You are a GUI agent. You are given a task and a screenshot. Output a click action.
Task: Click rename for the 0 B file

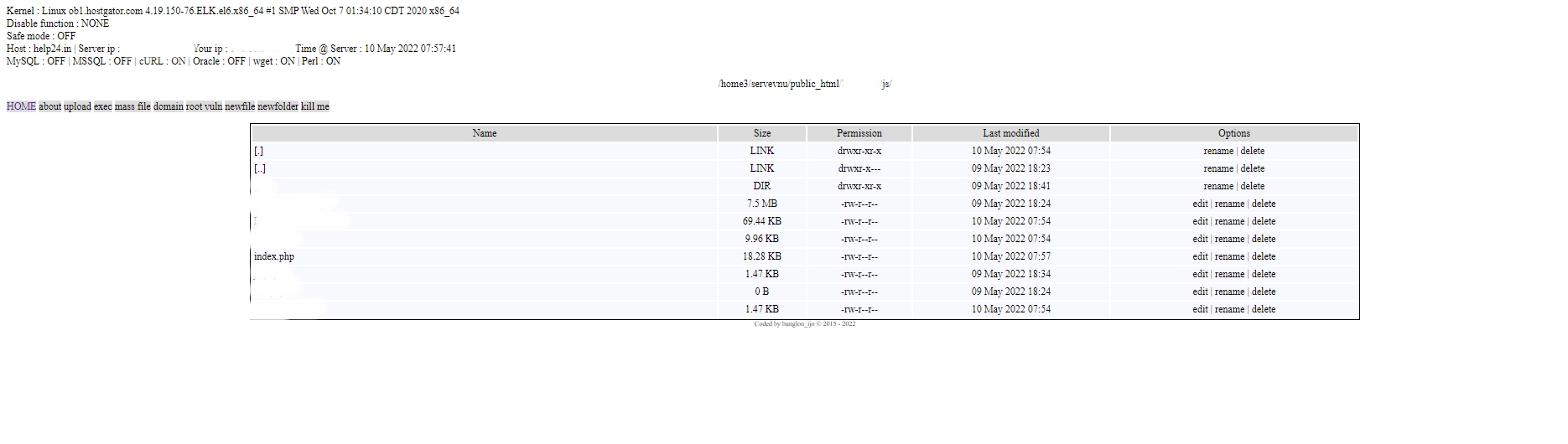pyautogui.click(x=1229, y=292)
